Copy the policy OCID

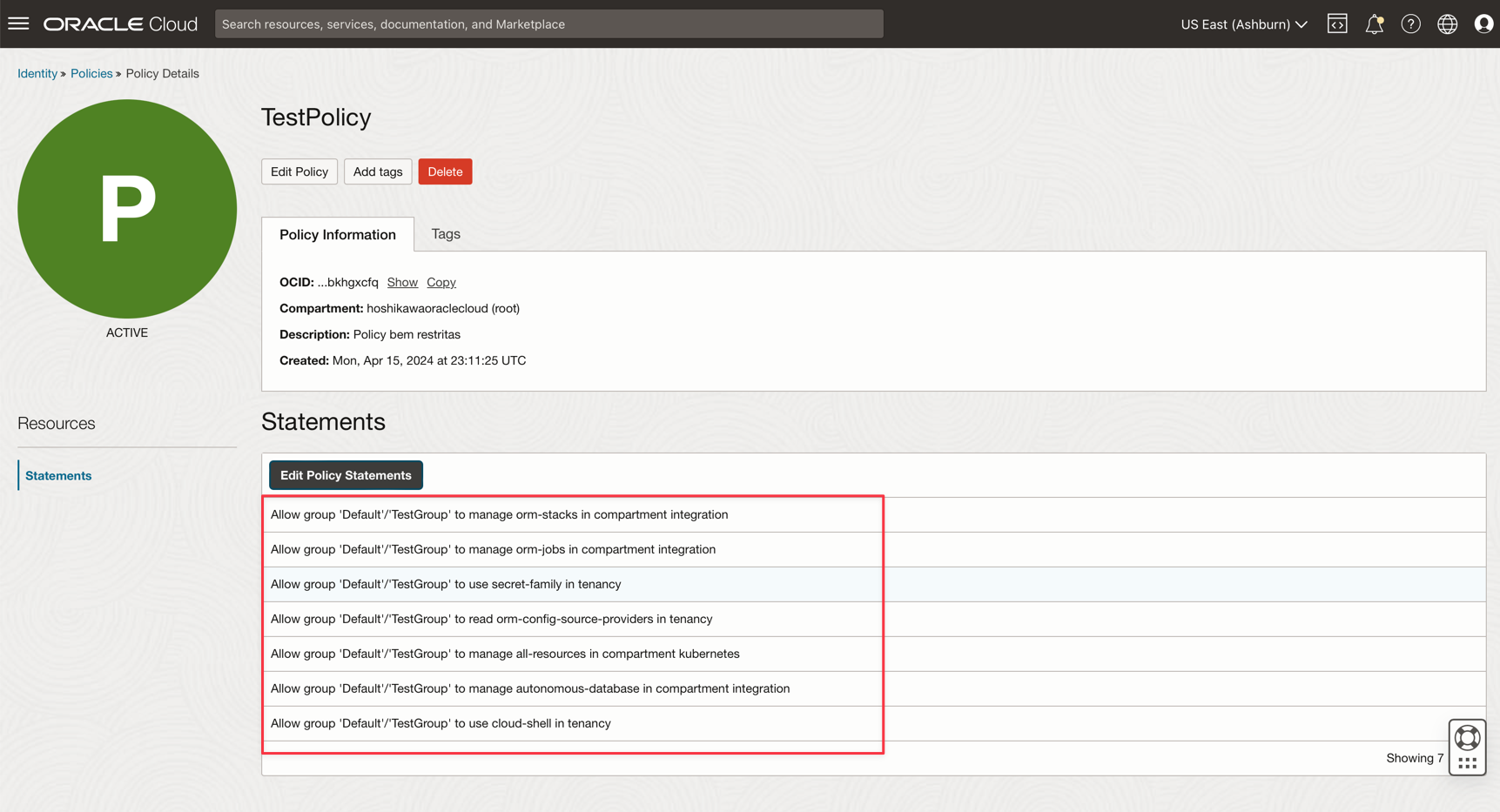coord(441,282)
